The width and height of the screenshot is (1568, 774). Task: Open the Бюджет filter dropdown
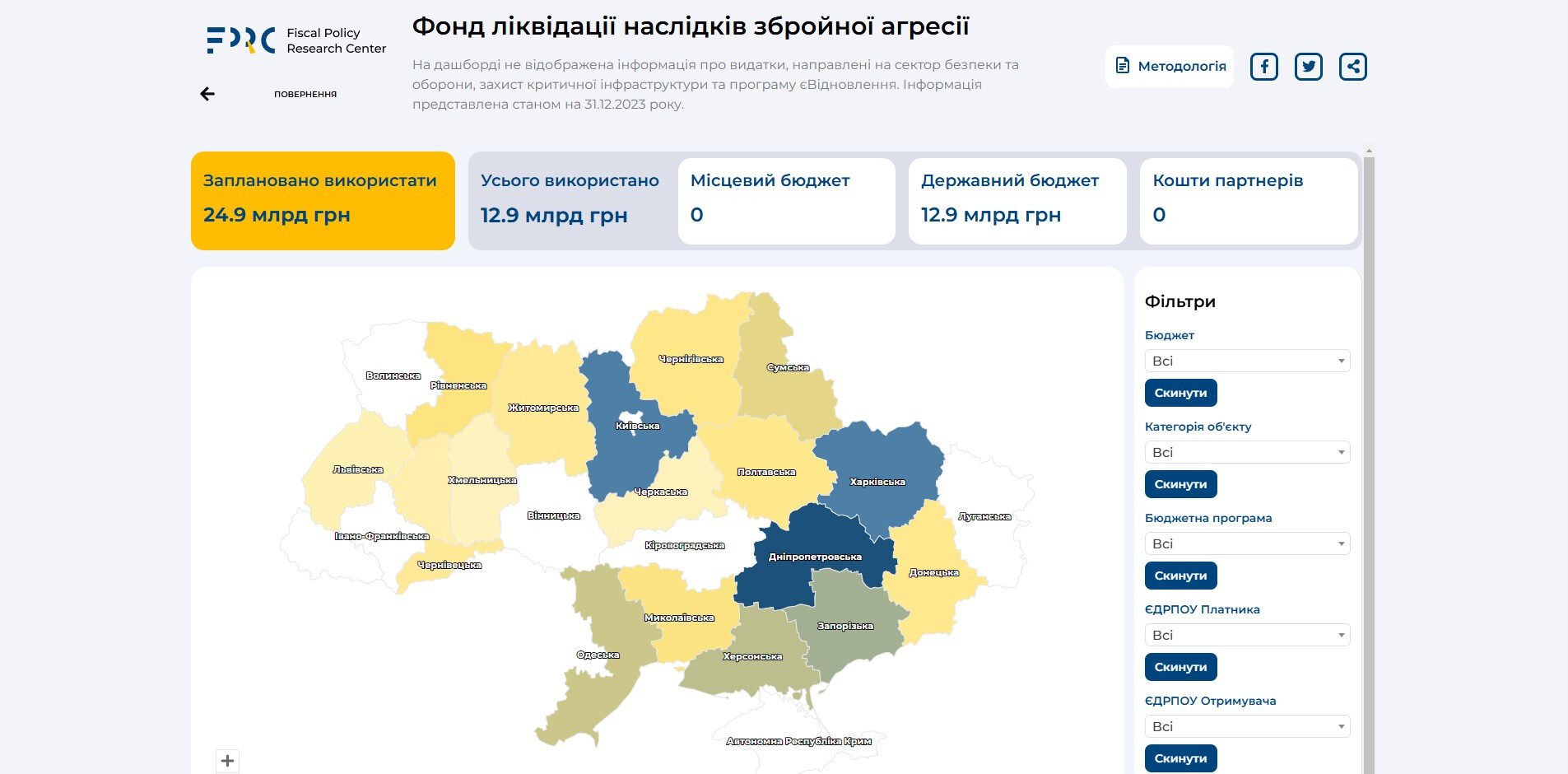click(1246, 361)
